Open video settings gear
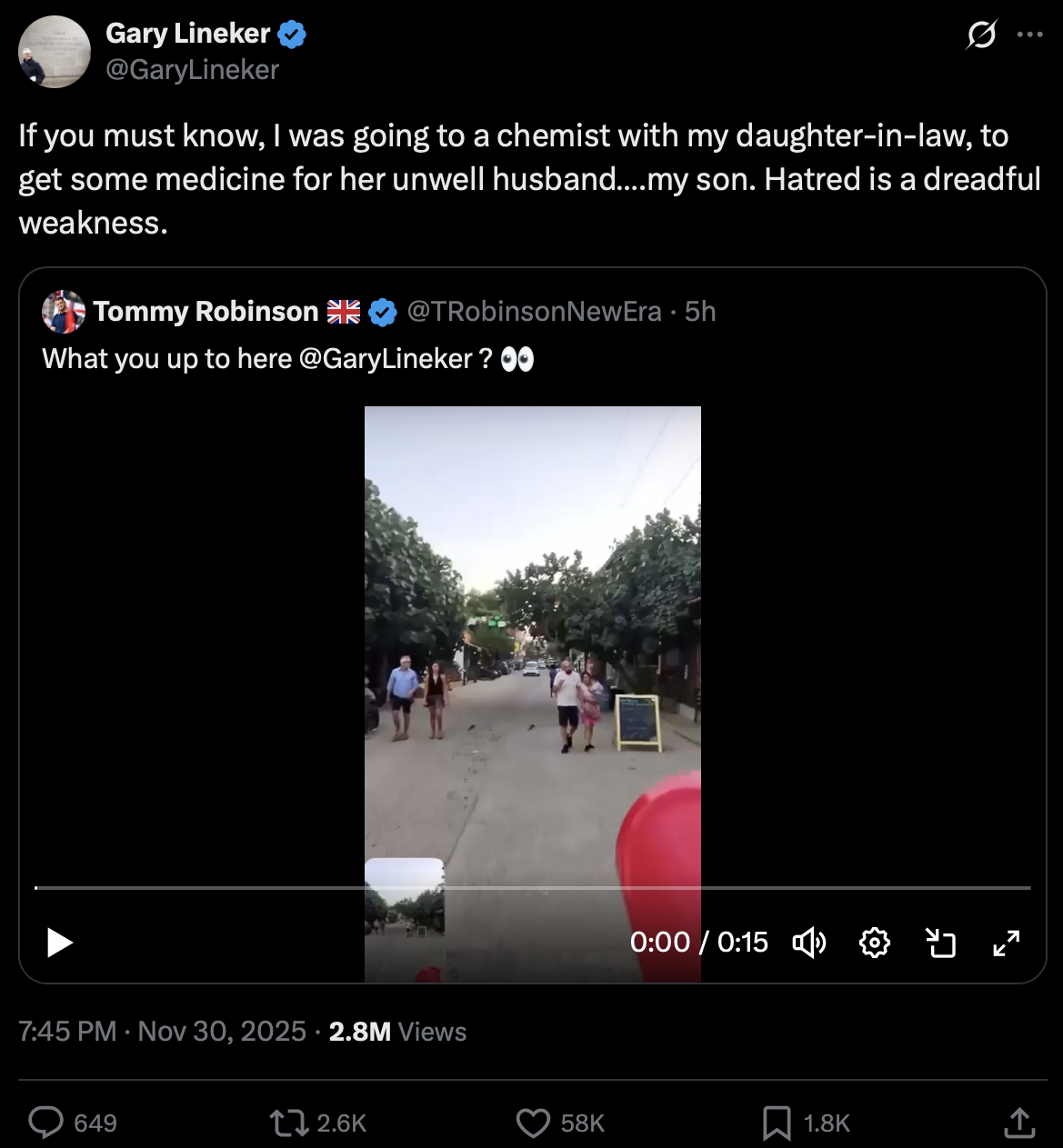The height and width of the screenshot is (1148, 1063). [x=875, y=943]
